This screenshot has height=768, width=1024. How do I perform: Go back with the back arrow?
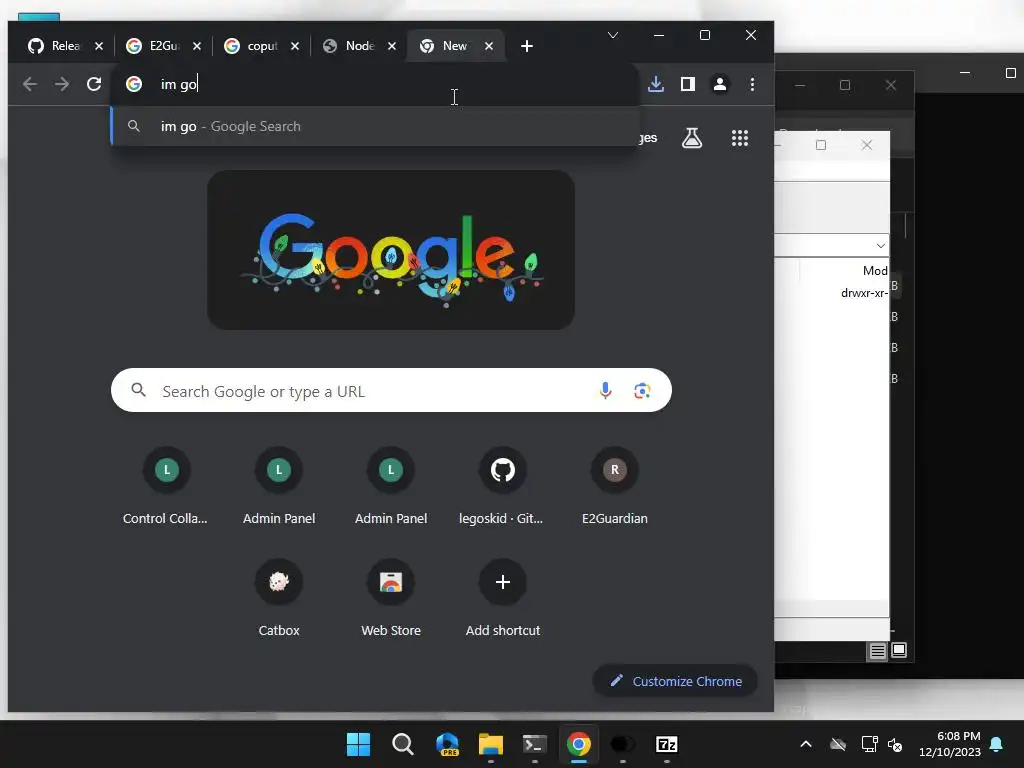coord(29,84)
